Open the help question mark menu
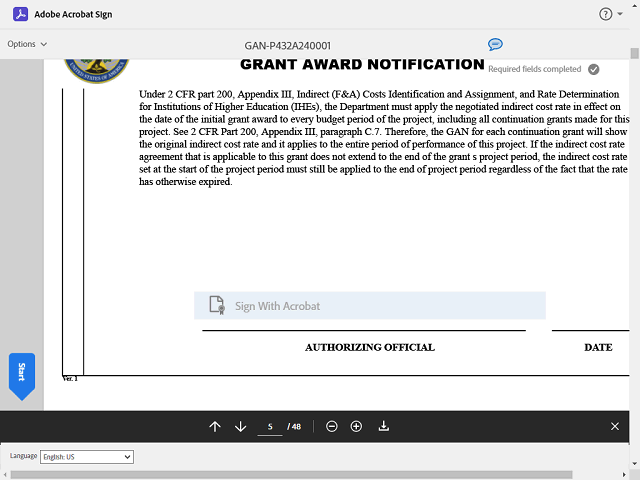The width and height of the screenshot is (640, 480). [x=605, y=14]
